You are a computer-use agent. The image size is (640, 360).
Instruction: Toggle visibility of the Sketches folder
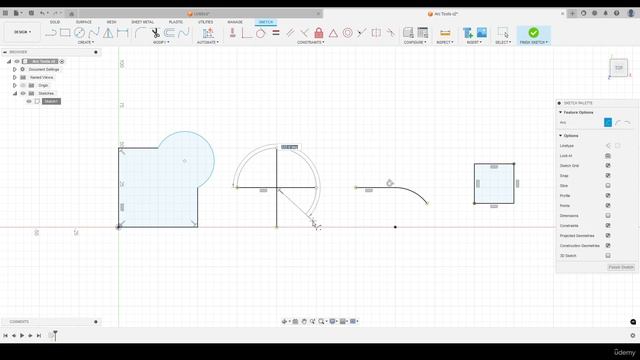23,93
